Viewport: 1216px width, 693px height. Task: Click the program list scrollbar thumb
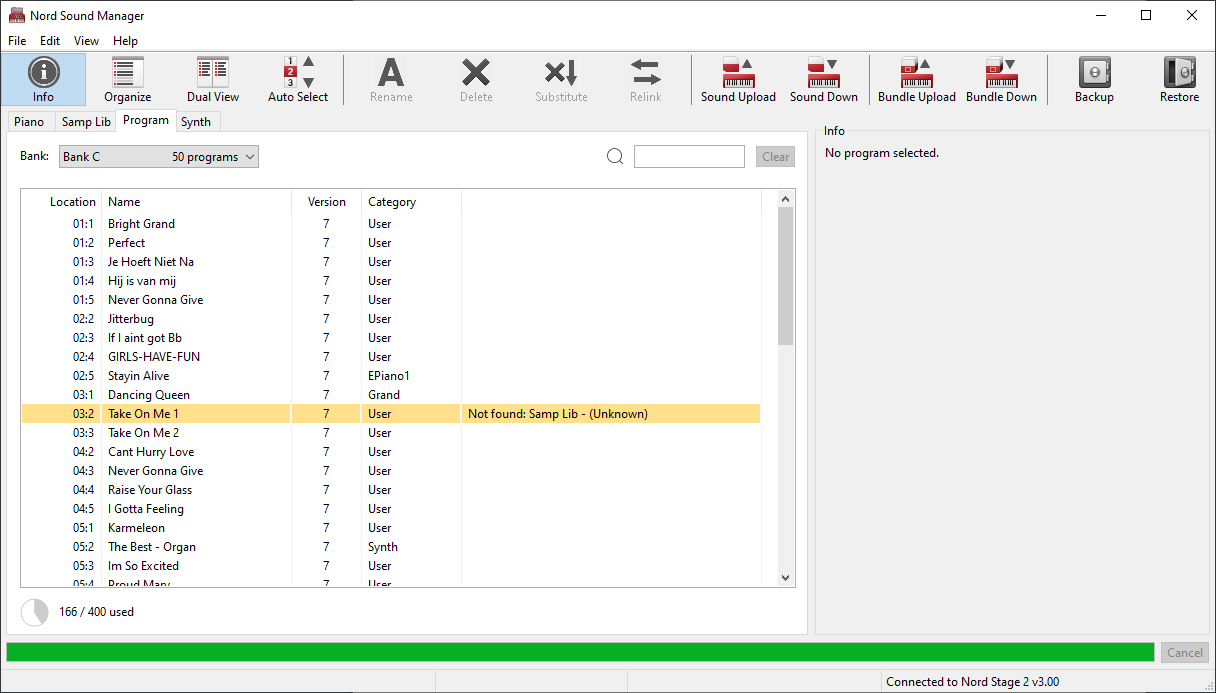pos(785,276)
